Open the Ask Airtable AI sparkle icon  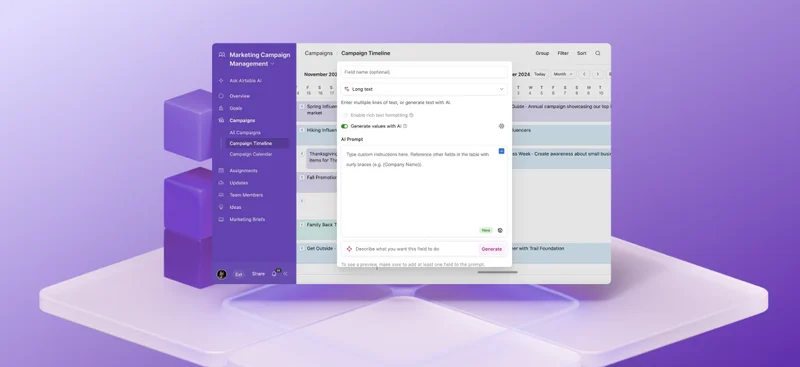221,81
